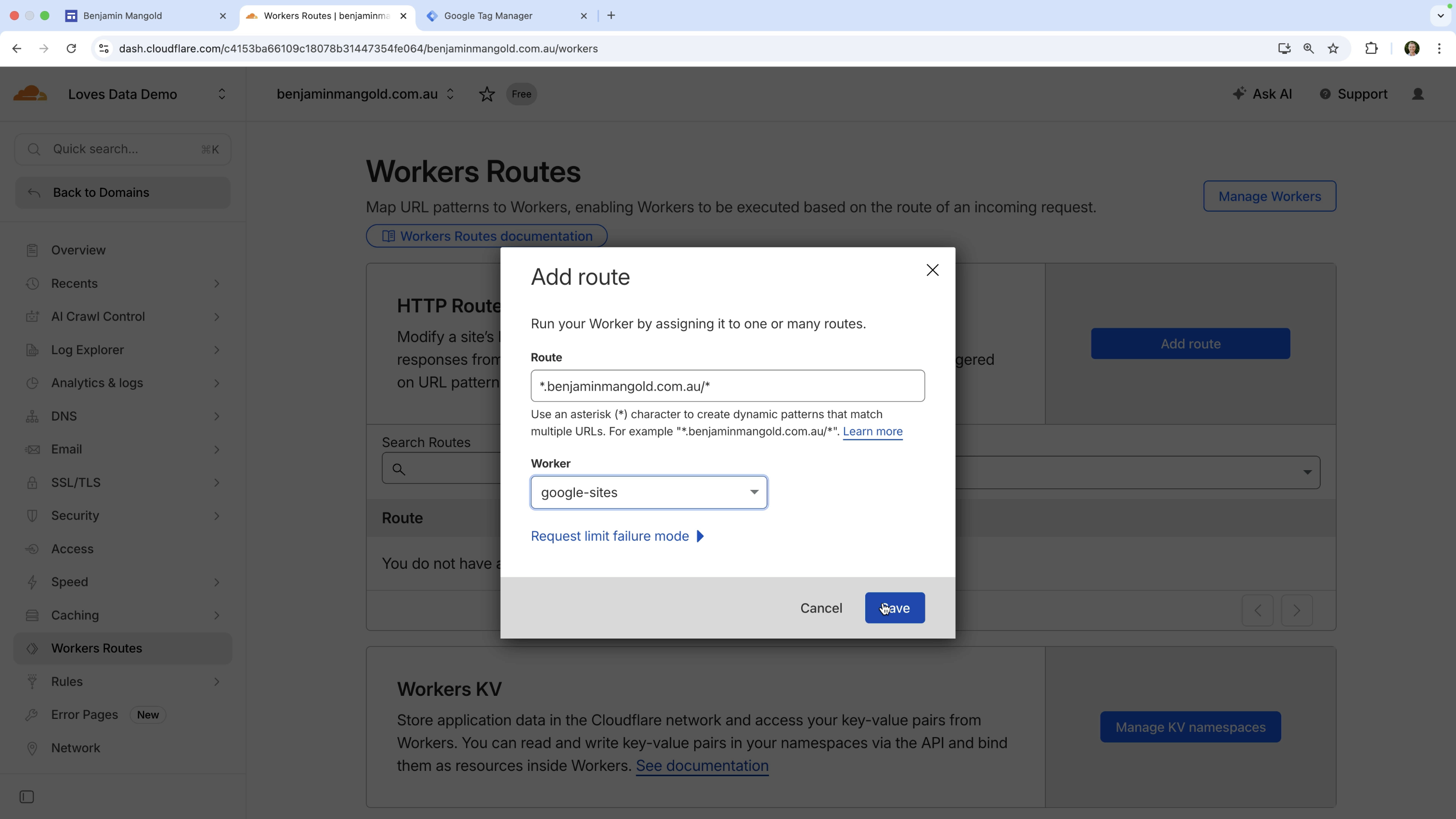Click the Cloudflare logo
Screen dimensions: 1456x819
(x=30, y=94)
